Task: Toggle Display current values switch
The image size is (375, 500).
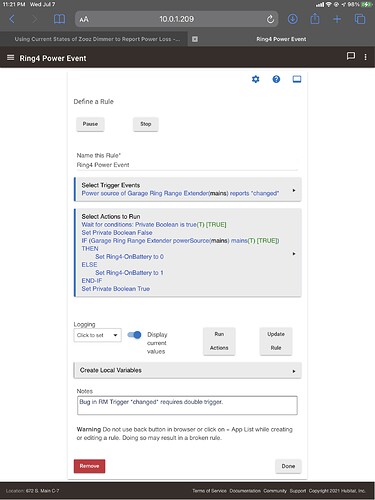Action: 134,335
